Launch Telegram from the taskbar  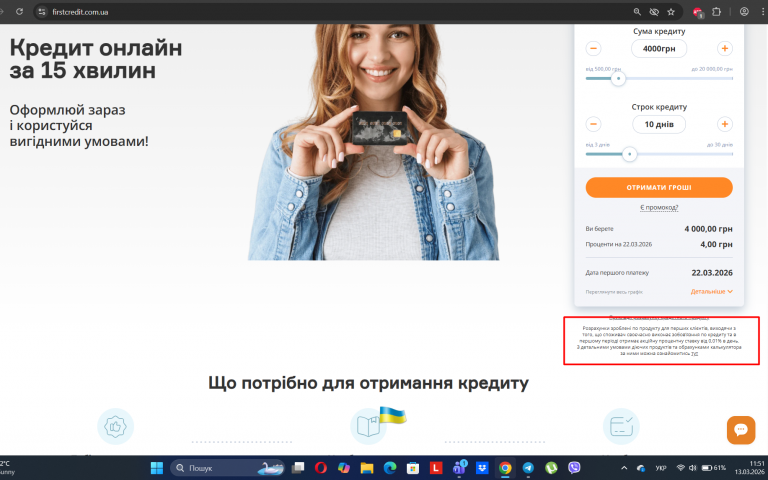pyautogui.click(x=528, y=468)
